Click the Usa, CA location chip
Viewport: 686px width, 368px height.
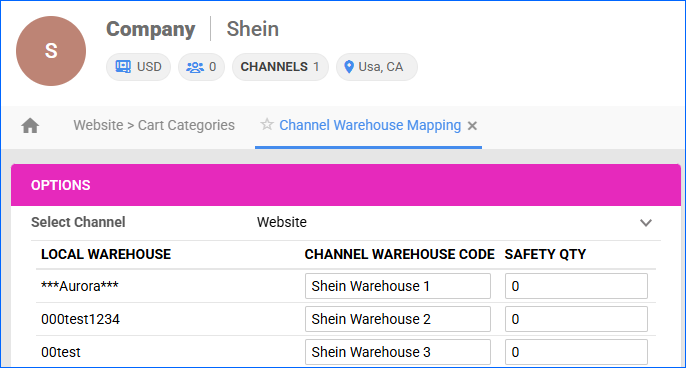(x=377, y=67)
